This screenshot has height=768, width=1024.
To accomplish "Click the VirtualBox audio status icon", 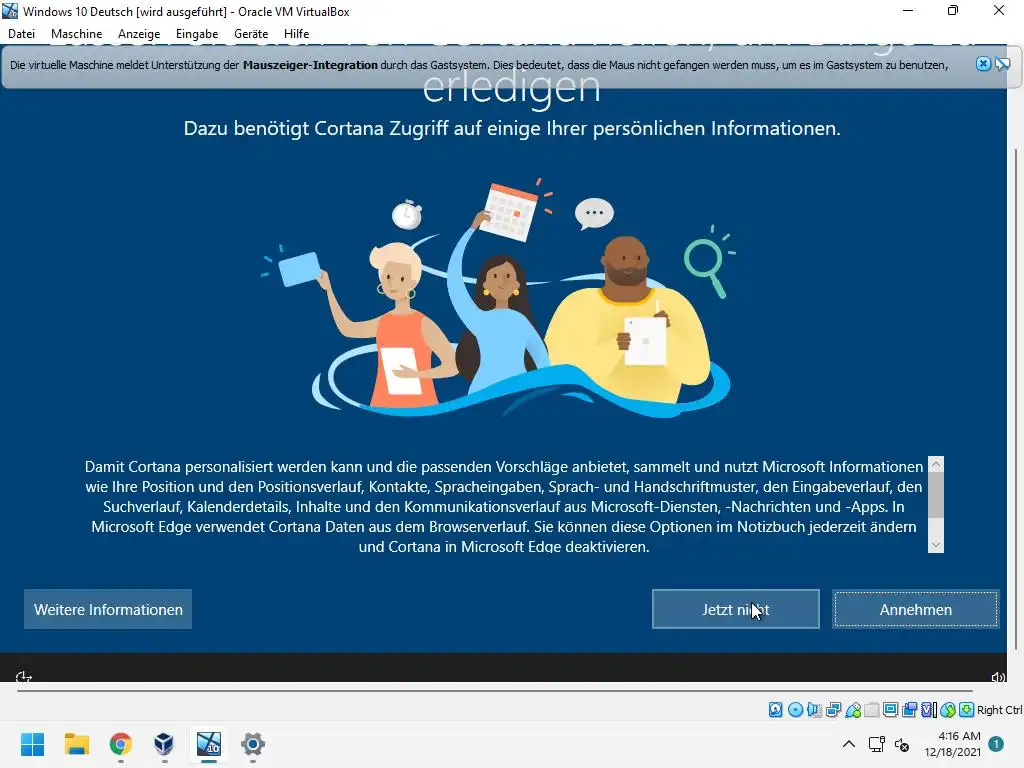I will (814, 710).
